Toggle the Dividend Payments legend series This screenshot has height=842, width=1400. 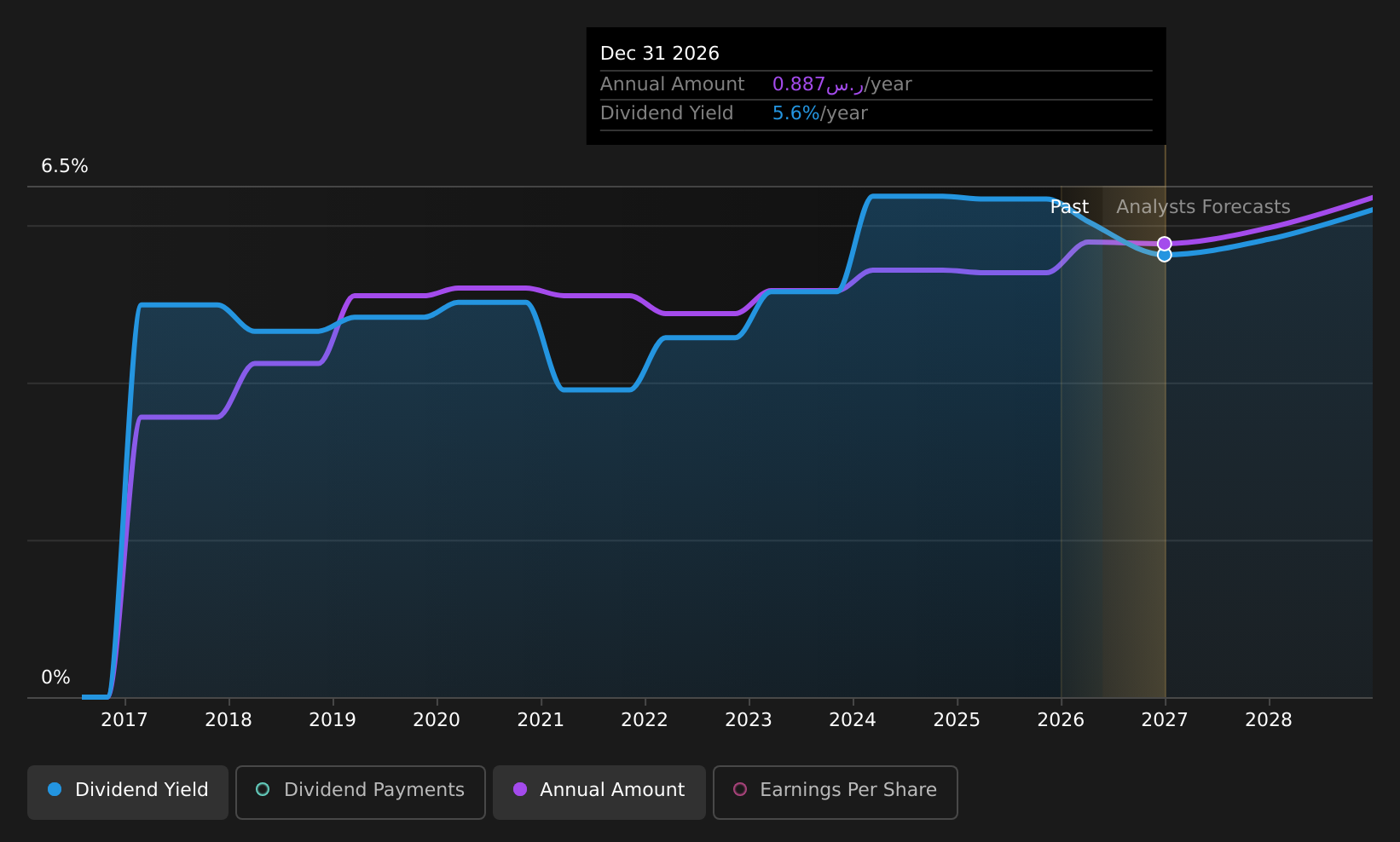tap(361, 792)
